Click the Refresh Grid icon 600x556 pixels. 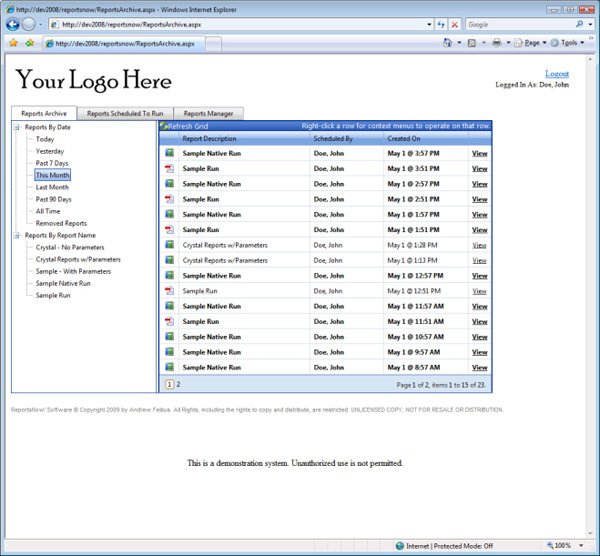(164, 126)
